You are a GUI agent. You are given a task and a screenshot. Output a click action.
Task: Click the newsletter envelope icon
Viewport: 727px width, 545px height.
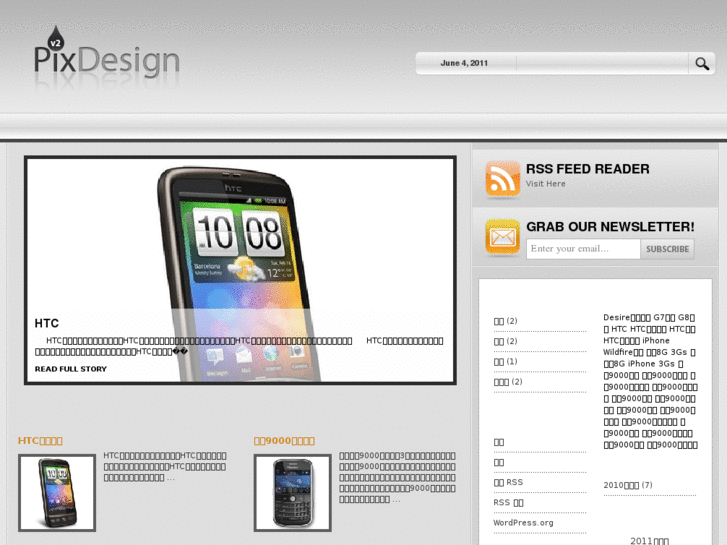tap(503, 237)
